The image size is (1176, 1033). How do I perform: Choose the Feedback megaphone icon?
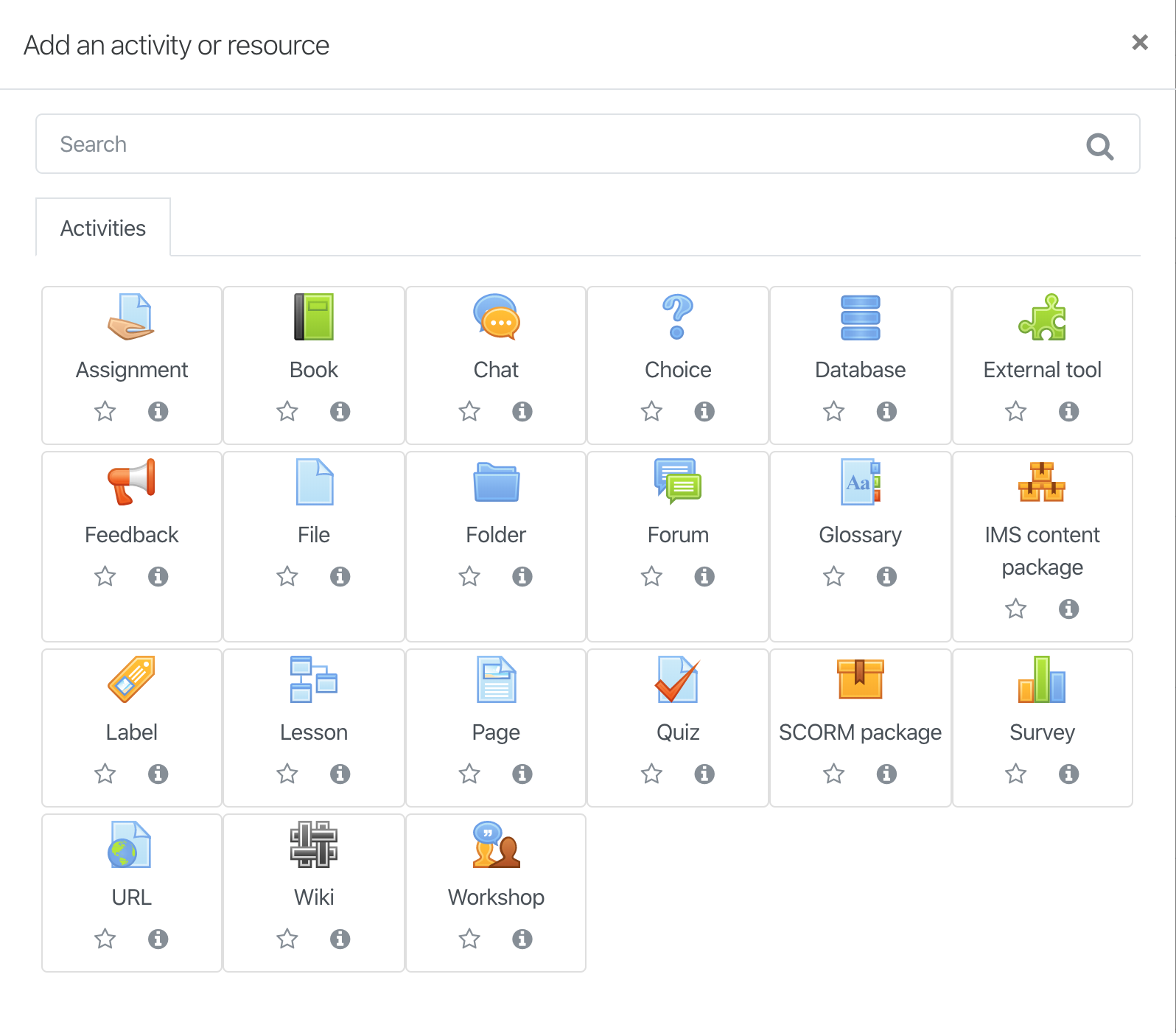132,482
